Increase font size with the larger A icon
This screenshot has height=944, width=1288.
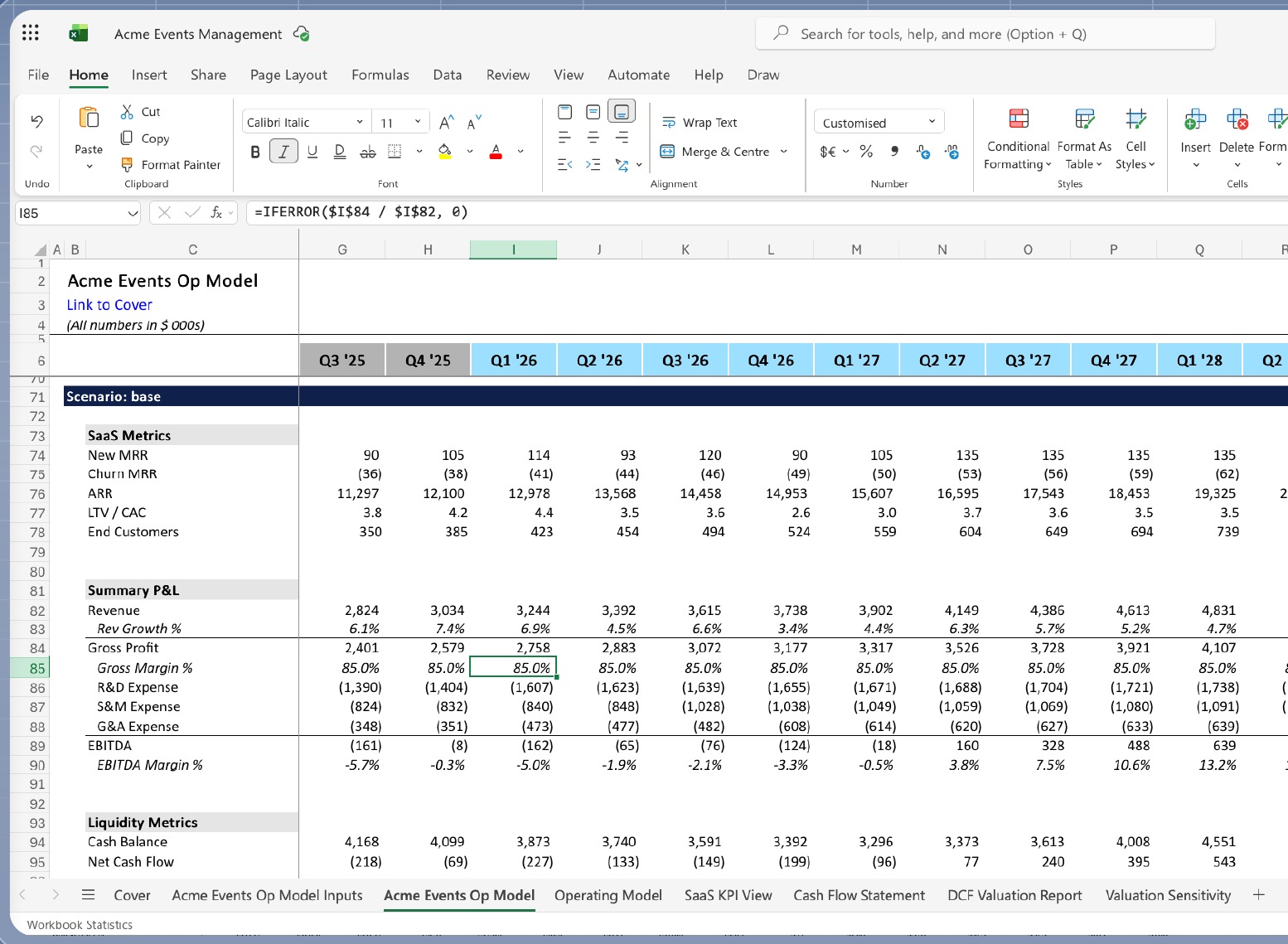coord(446,123)
